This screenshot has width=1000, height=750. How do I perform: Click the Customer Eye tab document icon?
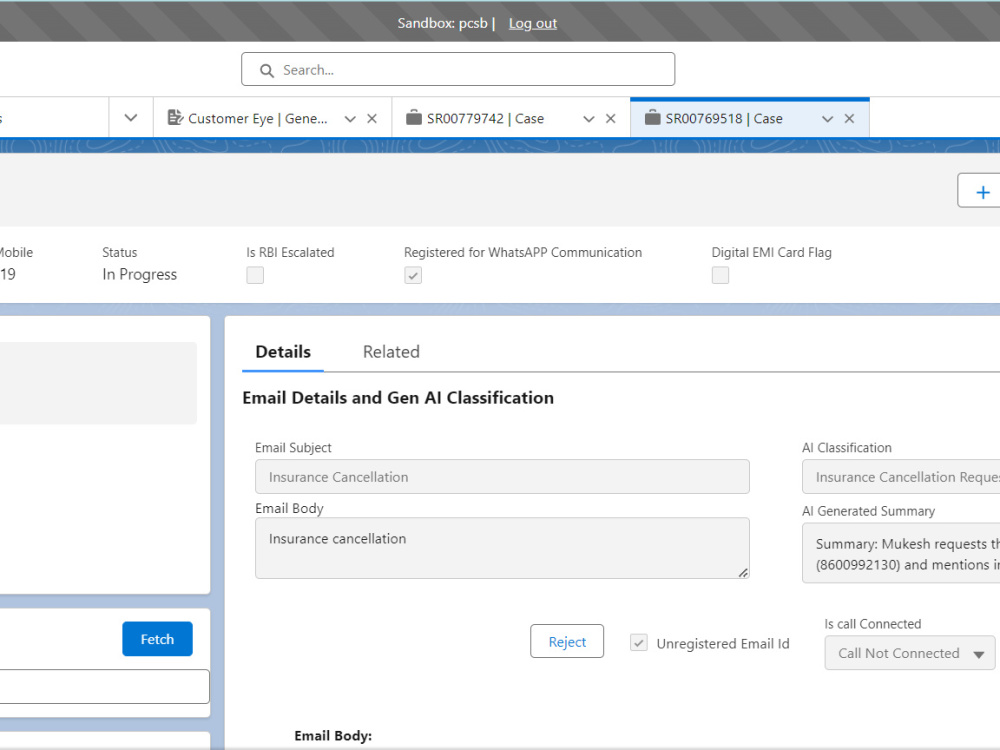(x=174, y=118)
